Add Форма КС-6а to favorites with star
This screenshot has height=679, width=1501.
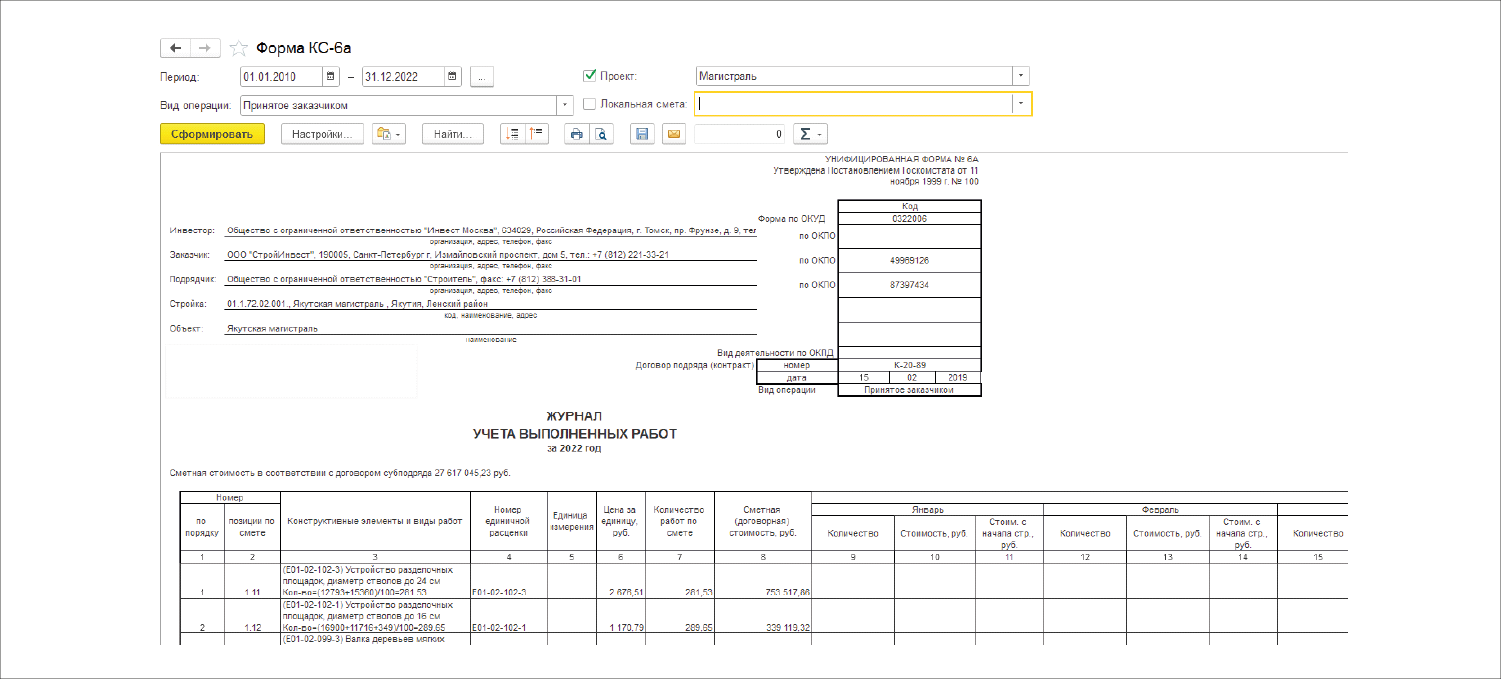(x=239, y=48)
